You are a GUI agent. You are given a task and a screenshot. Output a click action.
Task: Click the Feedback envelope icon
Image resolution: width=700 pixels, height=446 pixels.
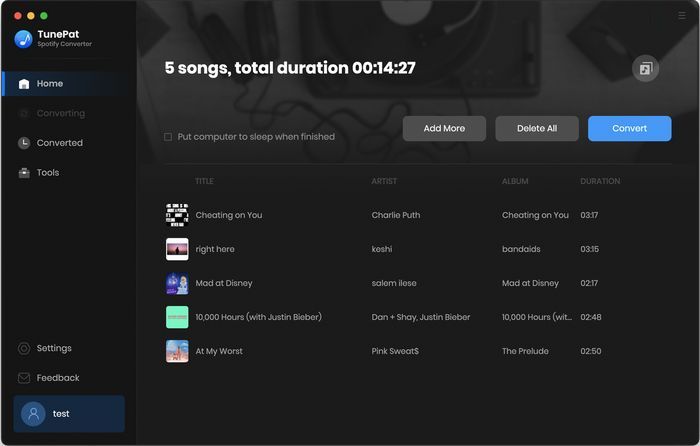tap(24, 378)
